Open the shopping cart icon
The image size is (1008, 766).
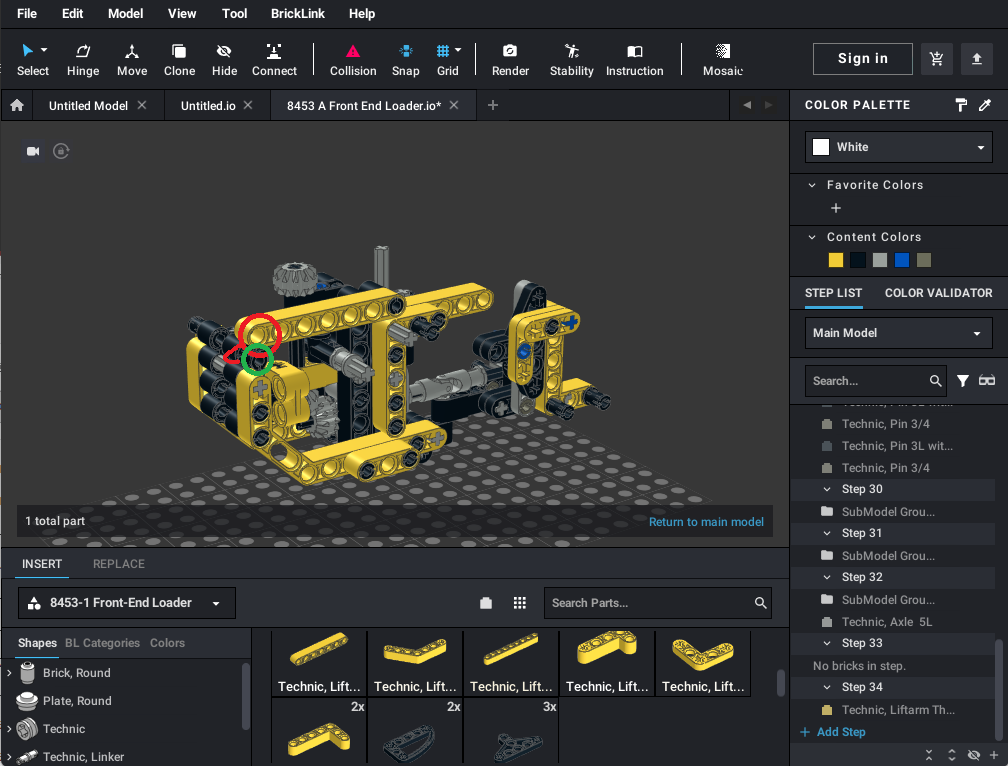(937, 59)
